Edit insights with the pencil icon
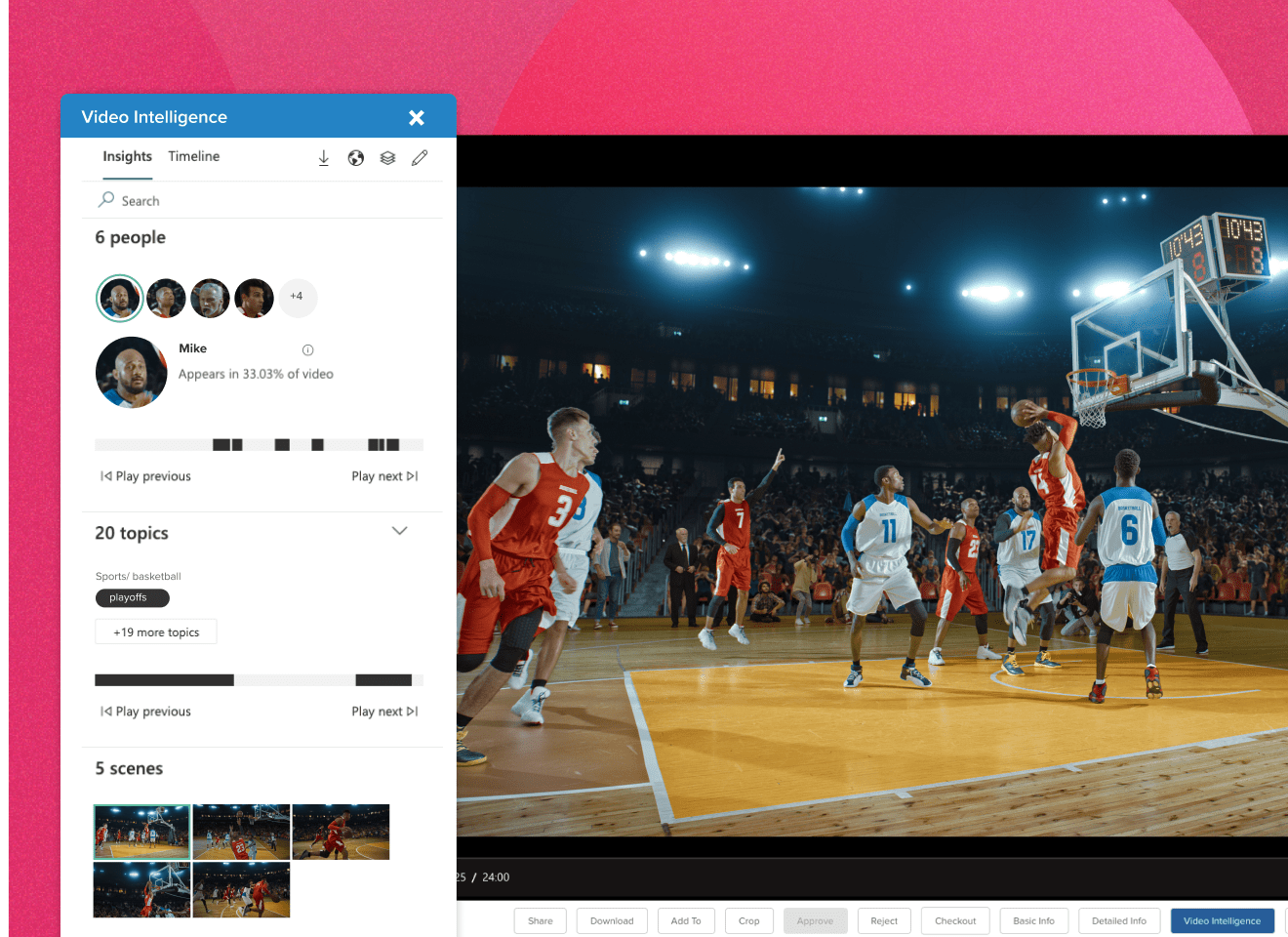 [420, 158]
